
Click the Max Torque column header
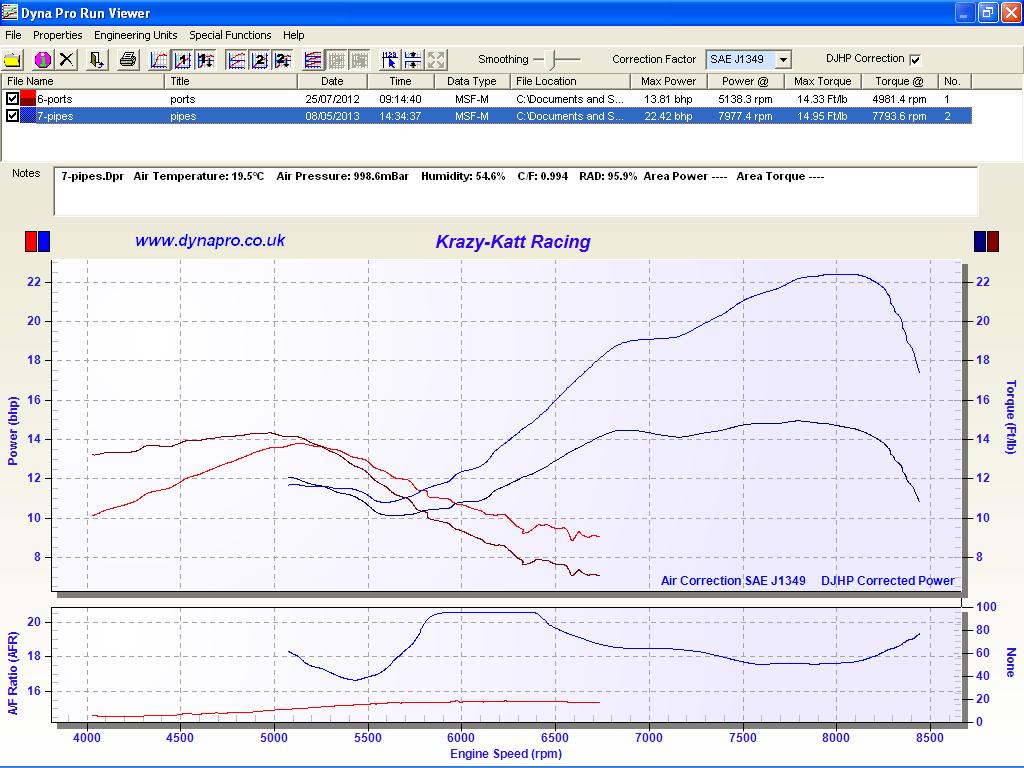tap(822, 81)
